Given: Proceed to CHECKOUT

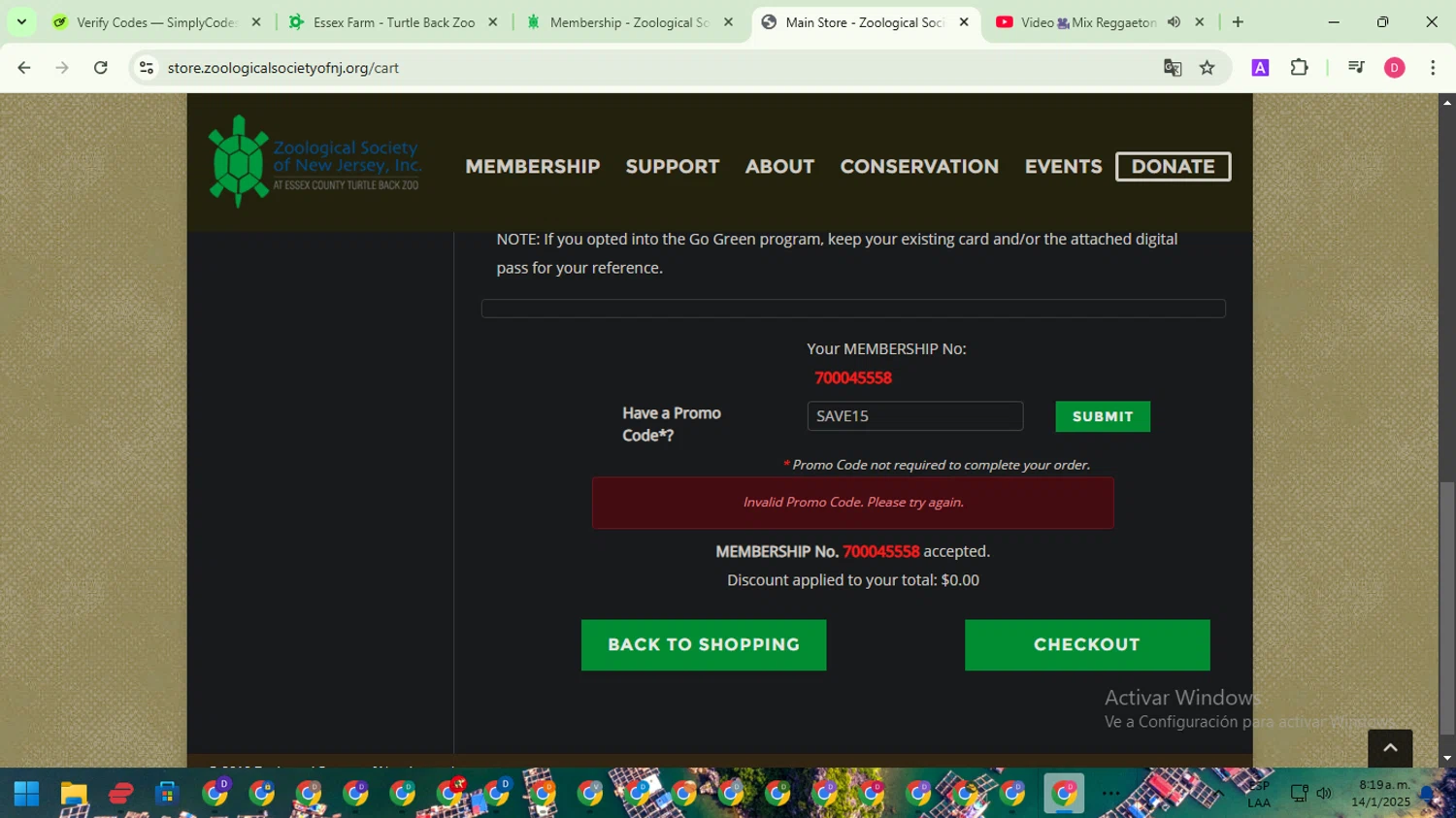Looking at the screenshot, I should (1087, 645).
